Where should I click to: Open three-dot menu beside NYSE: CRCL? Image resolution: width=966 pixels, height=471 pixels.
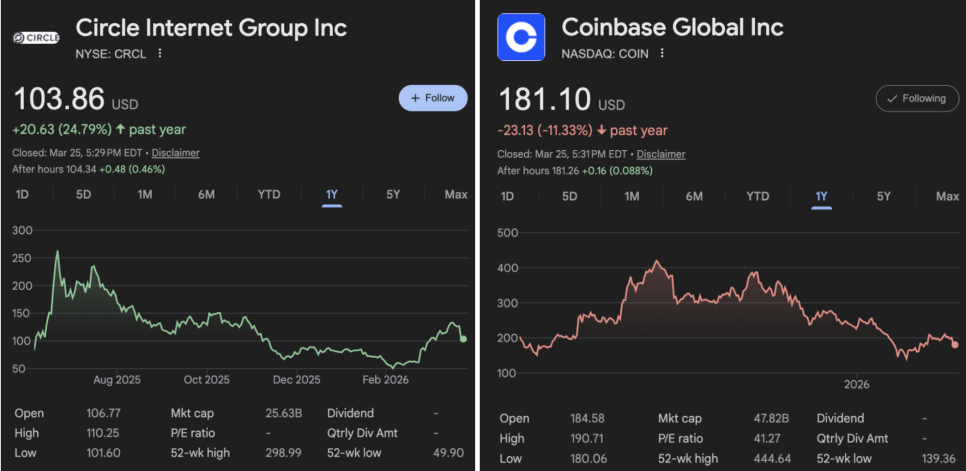pyautogui.click(x=160, y=54)
